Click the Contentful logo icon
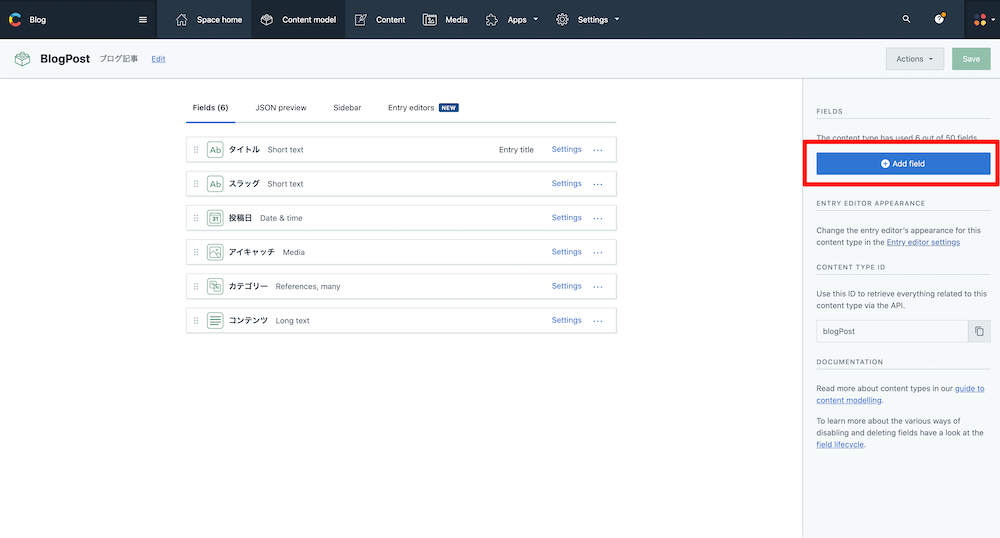The height and width of the screenshot is (538, 1000). [15, 20]
